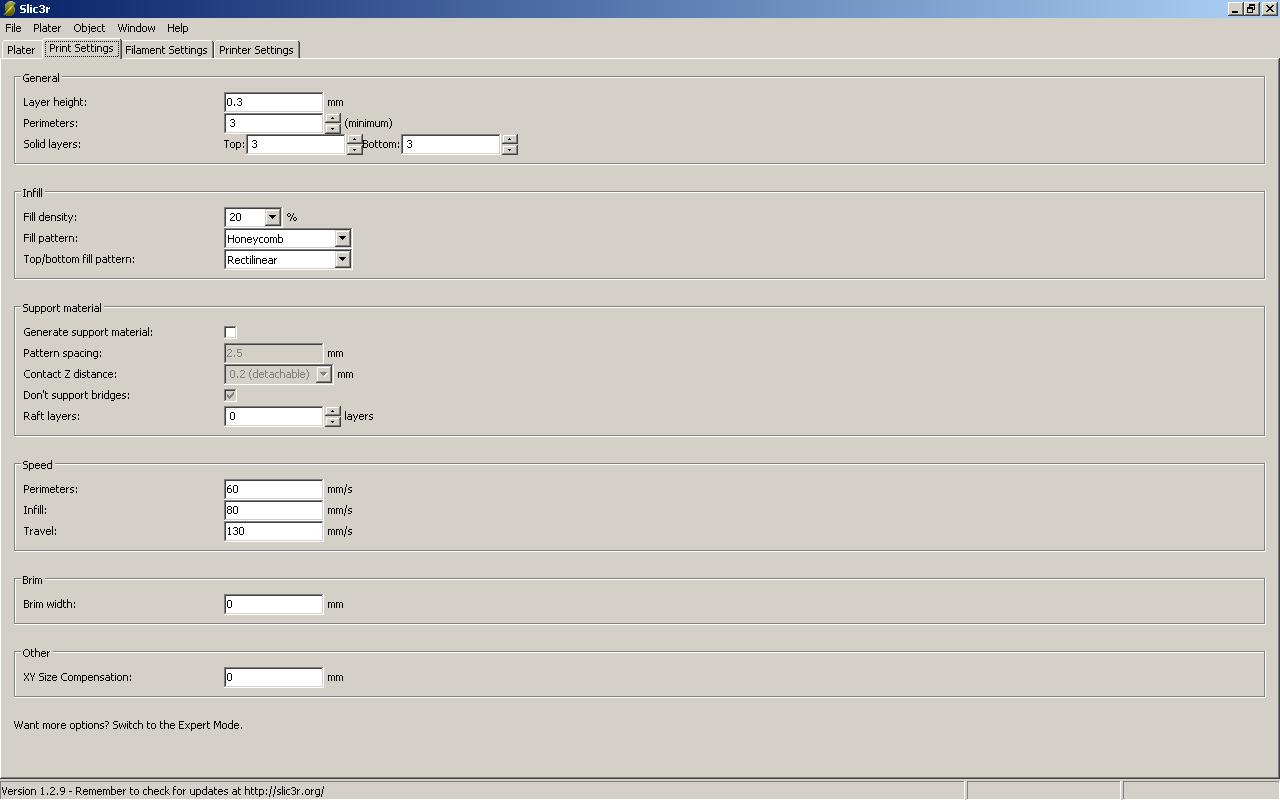Expand the Fill density dropdown arrow
This screenshot has height=800, width=1280.
pyautogui.click(x=272, y=217)
